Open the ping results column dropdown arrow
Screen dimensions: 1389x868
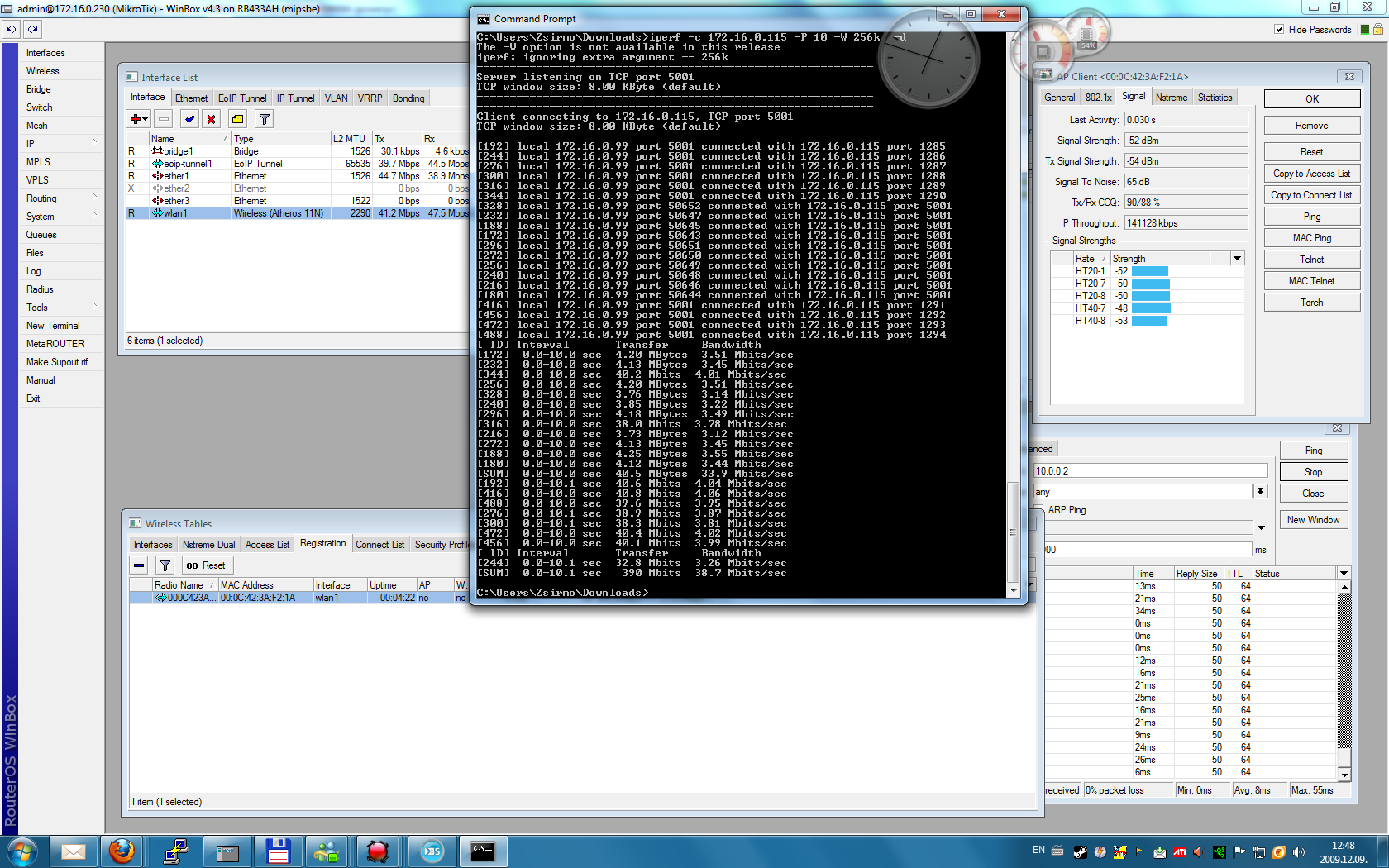pyautogui.click(x=1344, y=573)
